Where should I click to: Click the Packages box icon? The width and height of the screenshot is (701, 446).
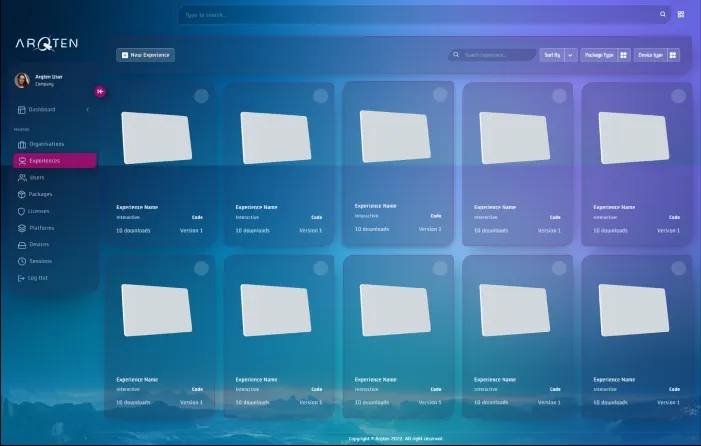pyautogui.click(x=22, y=194)
